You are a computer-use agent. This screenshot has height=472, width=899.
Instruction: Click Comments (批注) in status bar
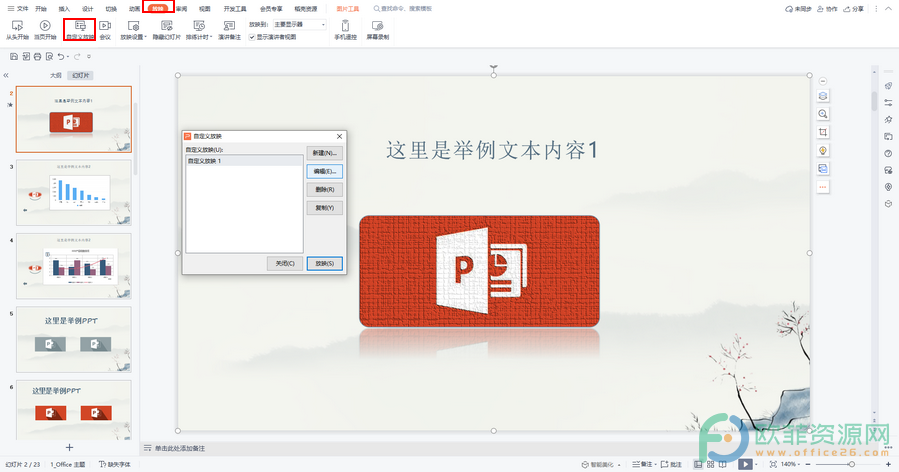coord(671,464)
